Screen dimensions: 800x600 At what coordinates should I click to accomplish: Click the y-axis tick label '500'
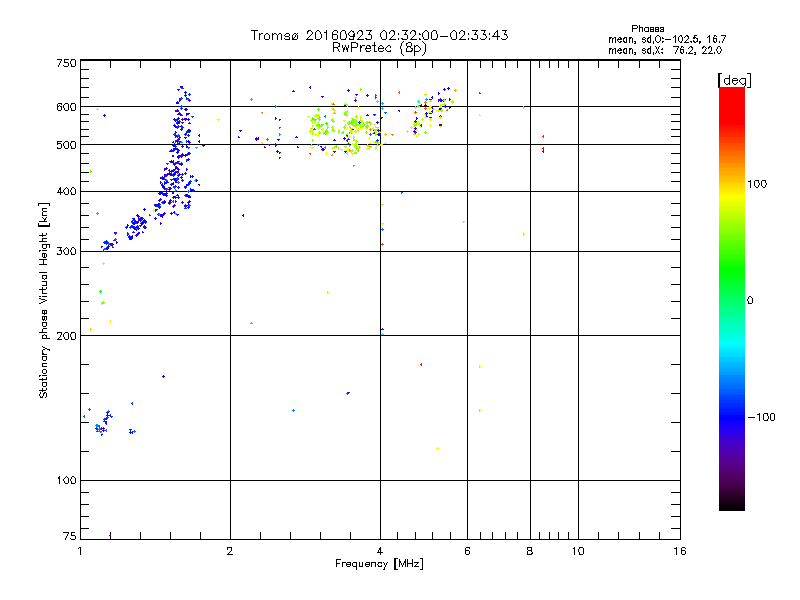[x=66, y=145]
